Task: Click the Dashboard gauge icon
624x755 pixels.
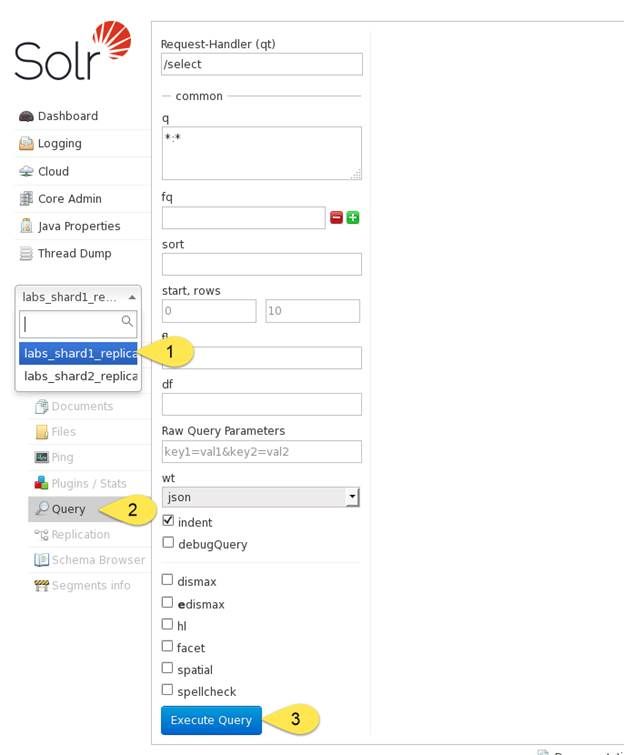Action: click(26, 117)
